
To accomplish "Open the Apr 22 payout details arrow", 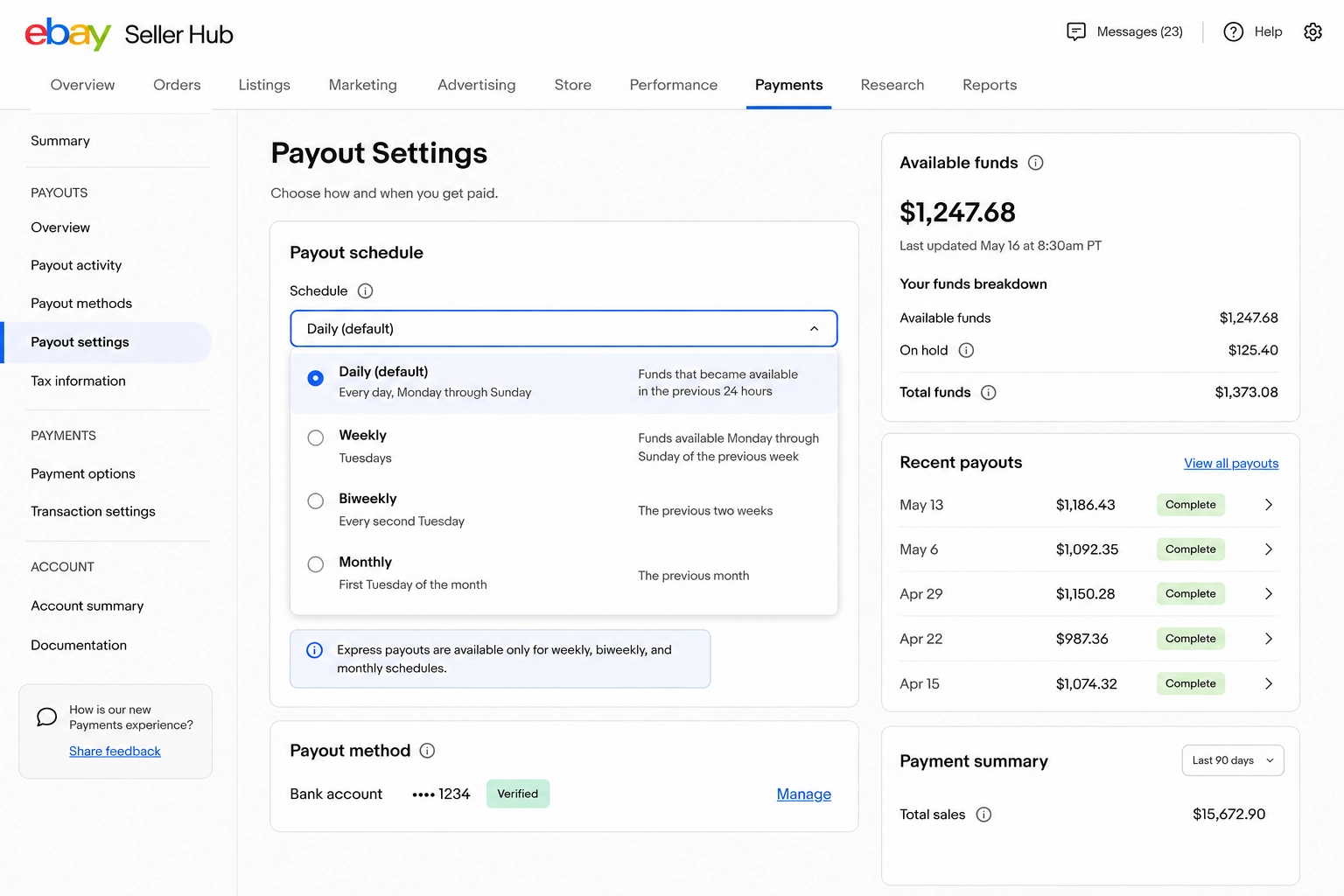I will [x=1269, y=639].
